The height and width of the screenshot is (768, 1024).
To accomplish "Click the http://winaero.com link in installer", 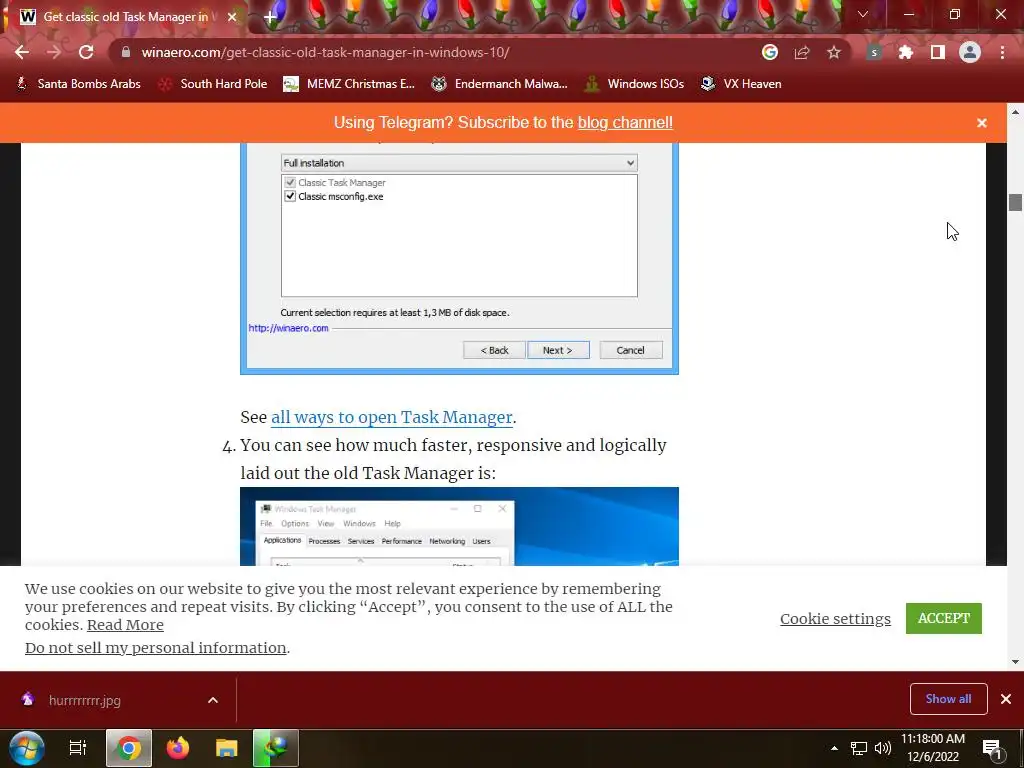I will coord(288,328).
